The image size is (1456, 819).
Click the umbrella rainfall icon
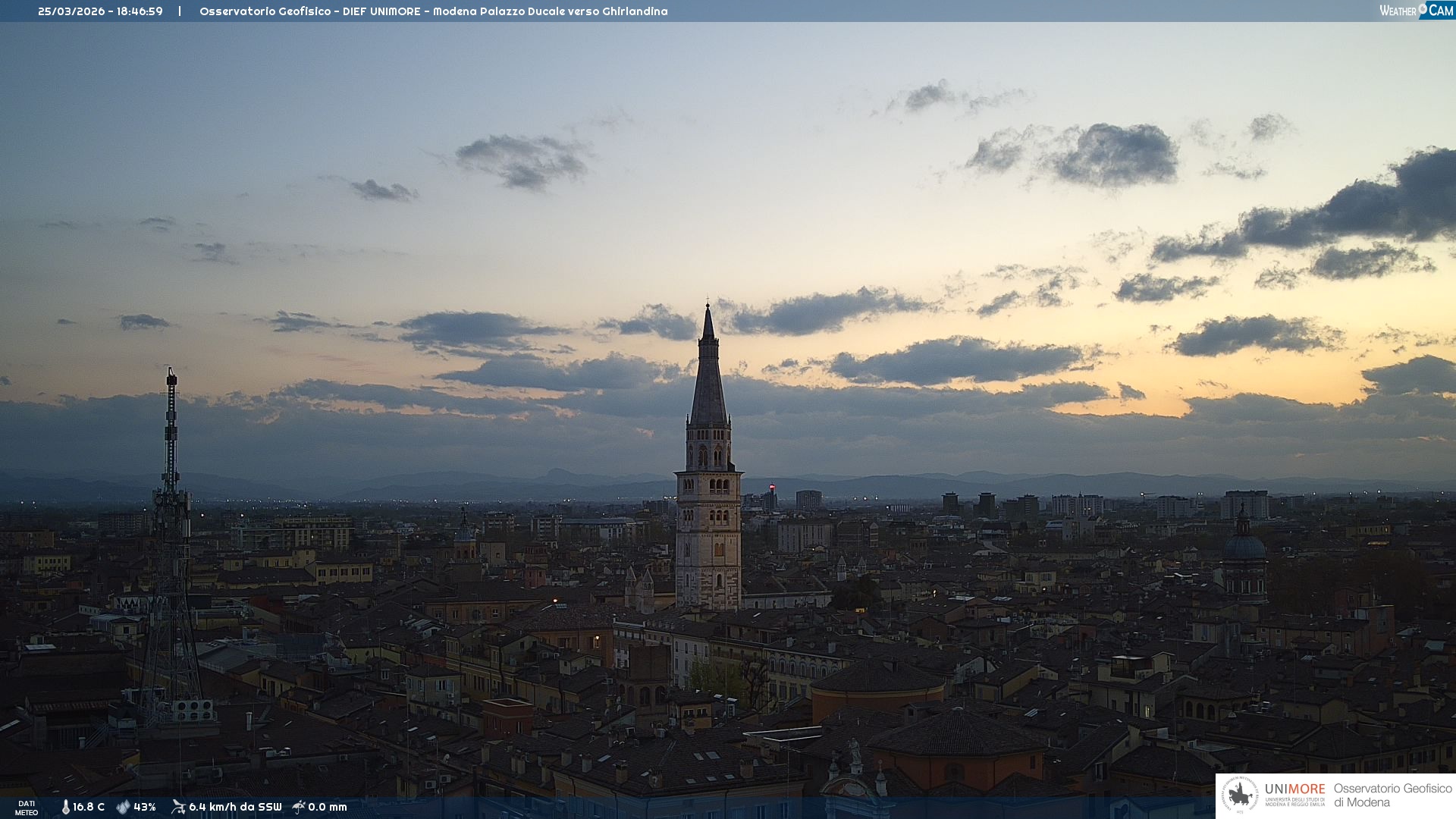point(299,807)
